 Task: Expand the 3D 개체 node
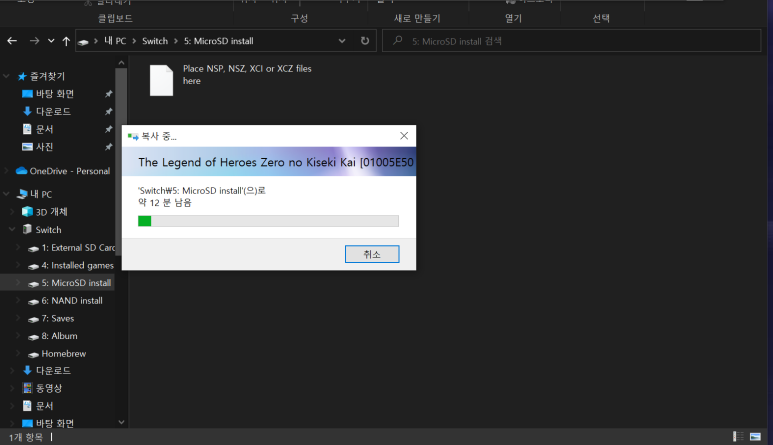12,212
